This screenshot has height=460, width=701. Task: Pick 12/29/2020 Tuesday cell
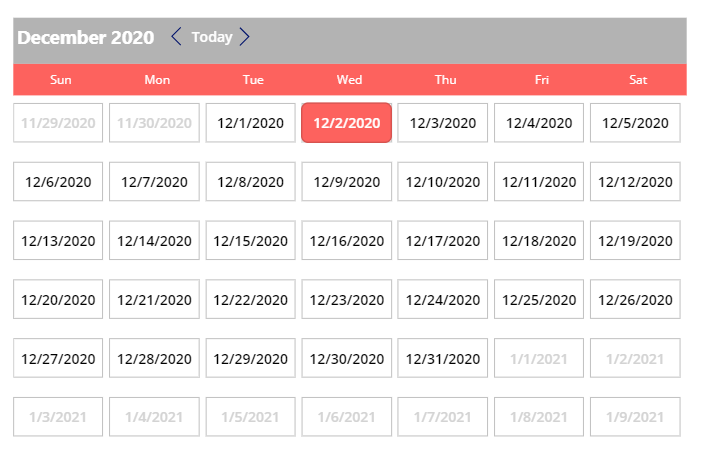pos(250,359)
